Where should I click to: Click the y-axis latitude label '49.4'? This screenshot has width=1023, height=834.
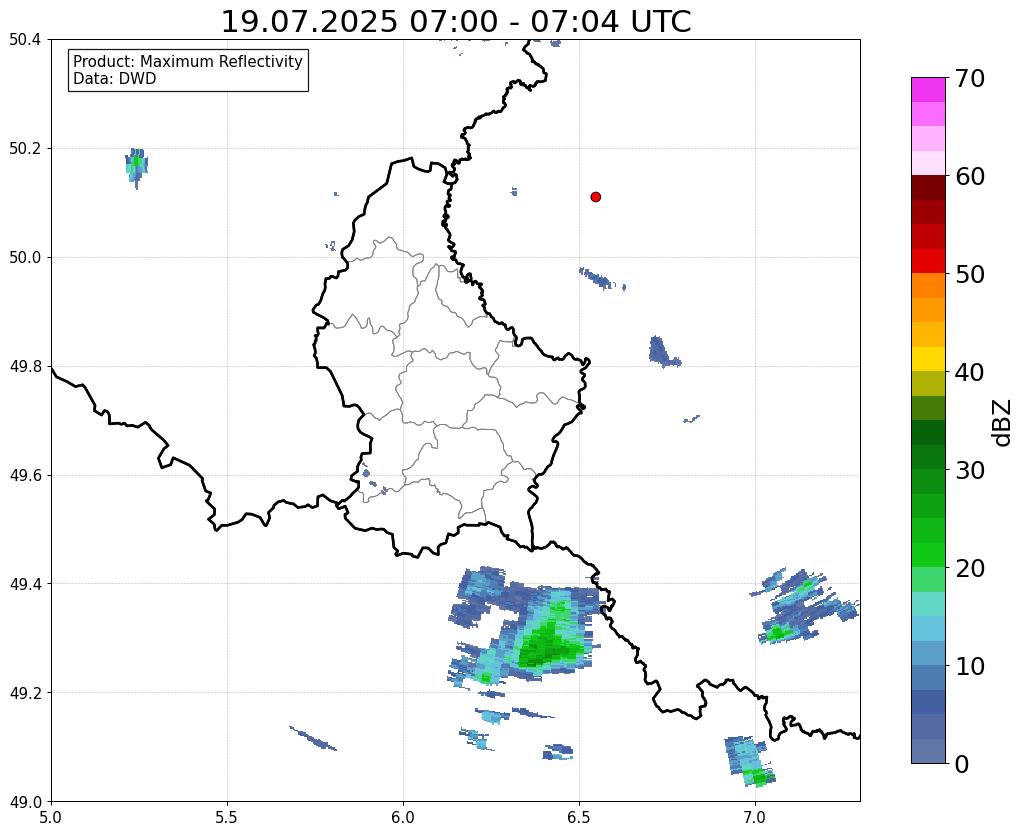(24, 583)
